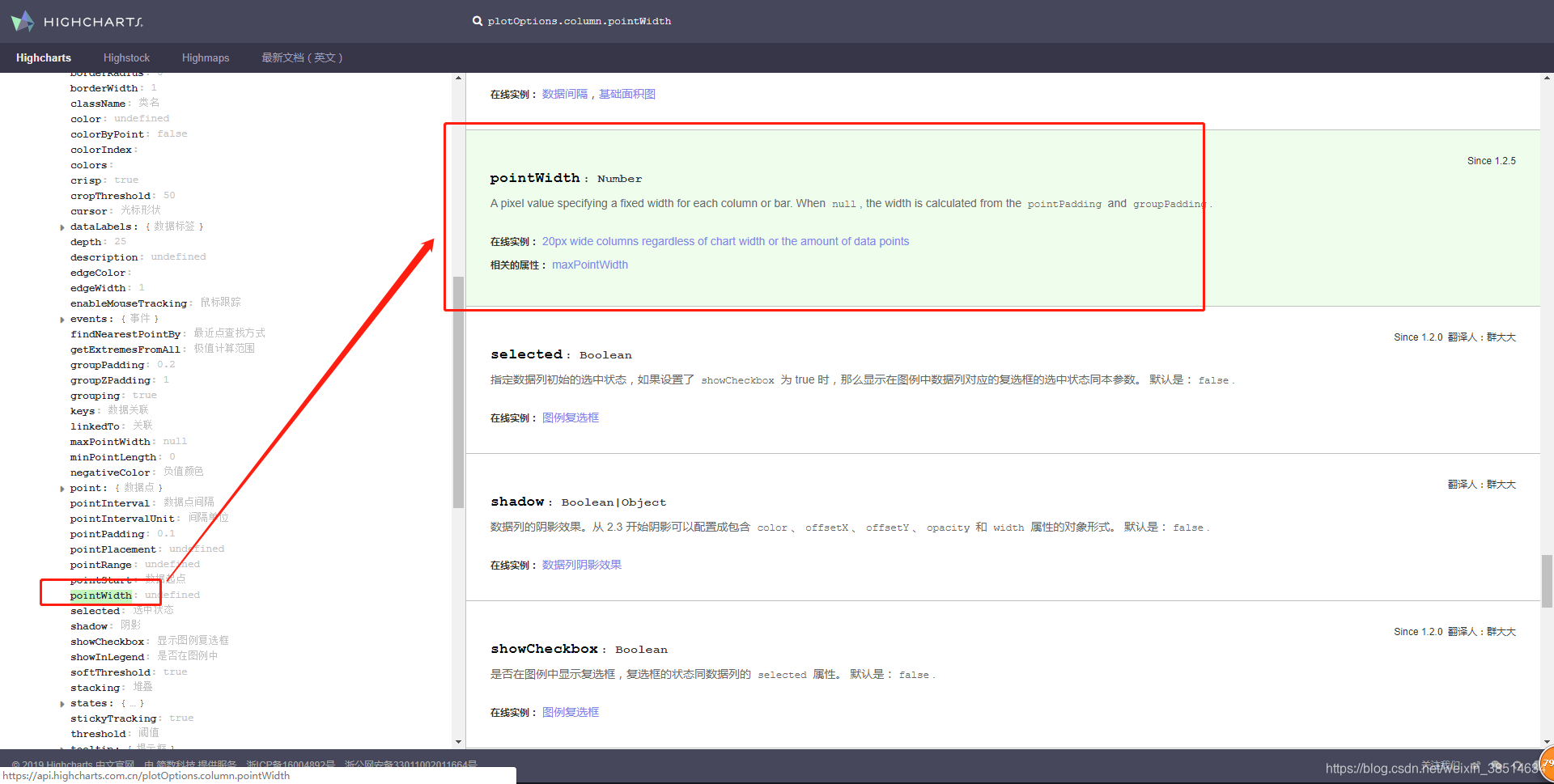The width and height of the screenshot is (1554, 784).
Task: Switch to the Highstock tab
Action: 126,57
